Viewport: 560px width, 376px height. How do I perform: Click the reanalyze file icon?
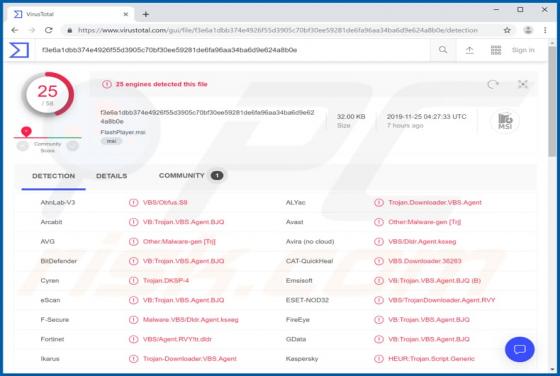tap(493, 84)
